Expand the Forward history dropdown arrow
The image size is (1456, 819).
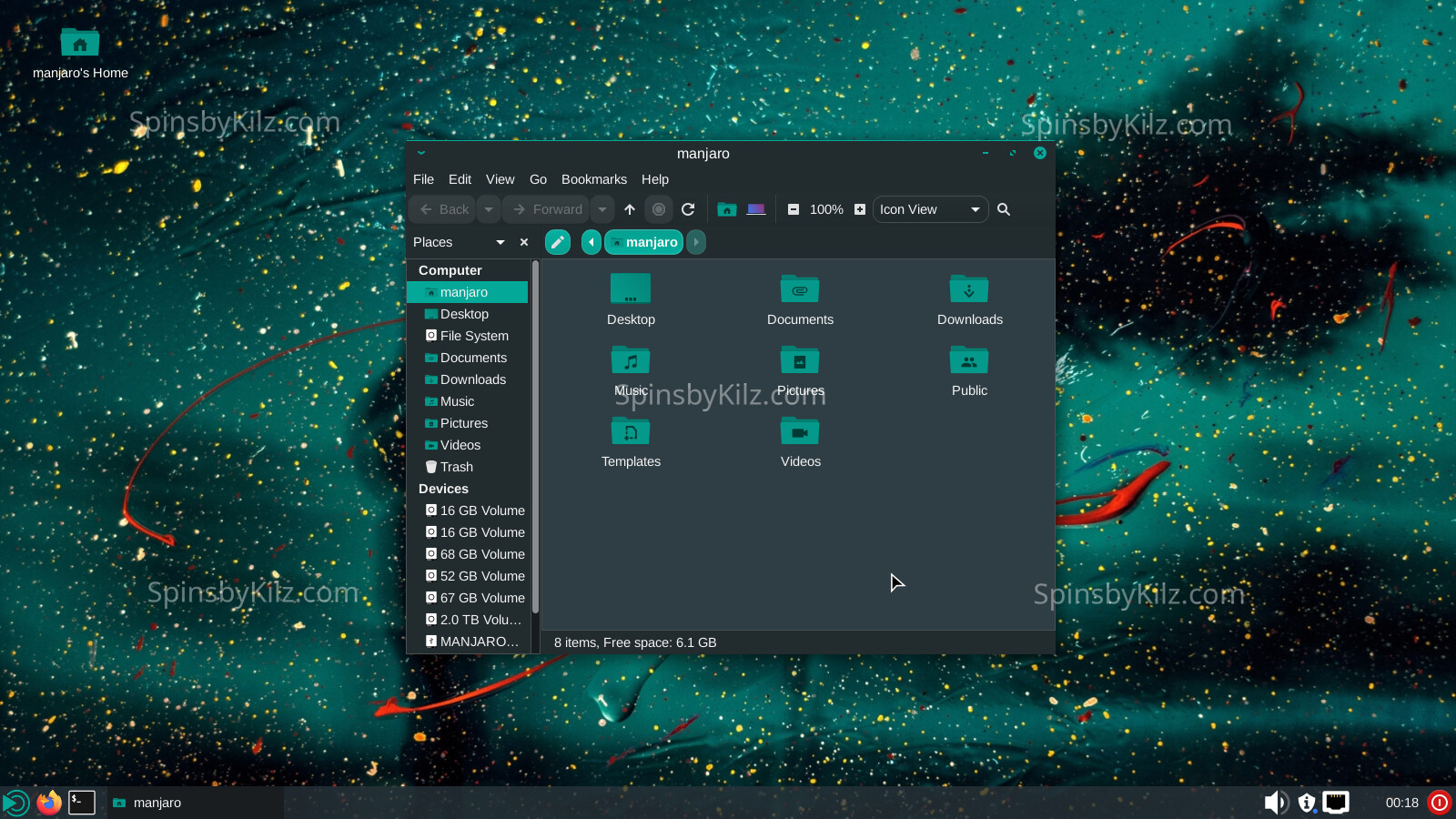[602, 209]
